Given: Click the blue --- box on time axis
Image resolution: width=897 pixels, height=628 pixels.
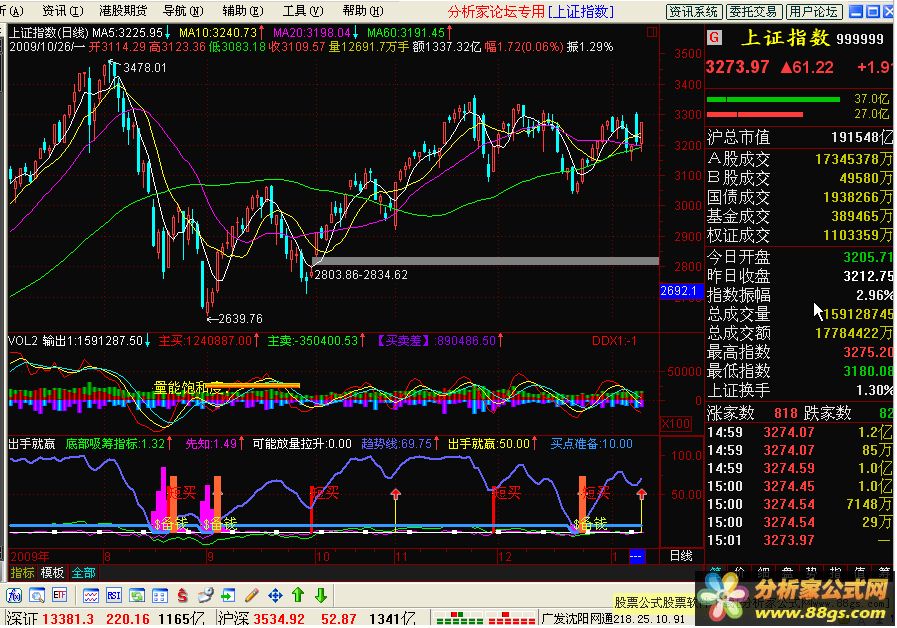Looking at the screenshot, I should coord(637,556).
